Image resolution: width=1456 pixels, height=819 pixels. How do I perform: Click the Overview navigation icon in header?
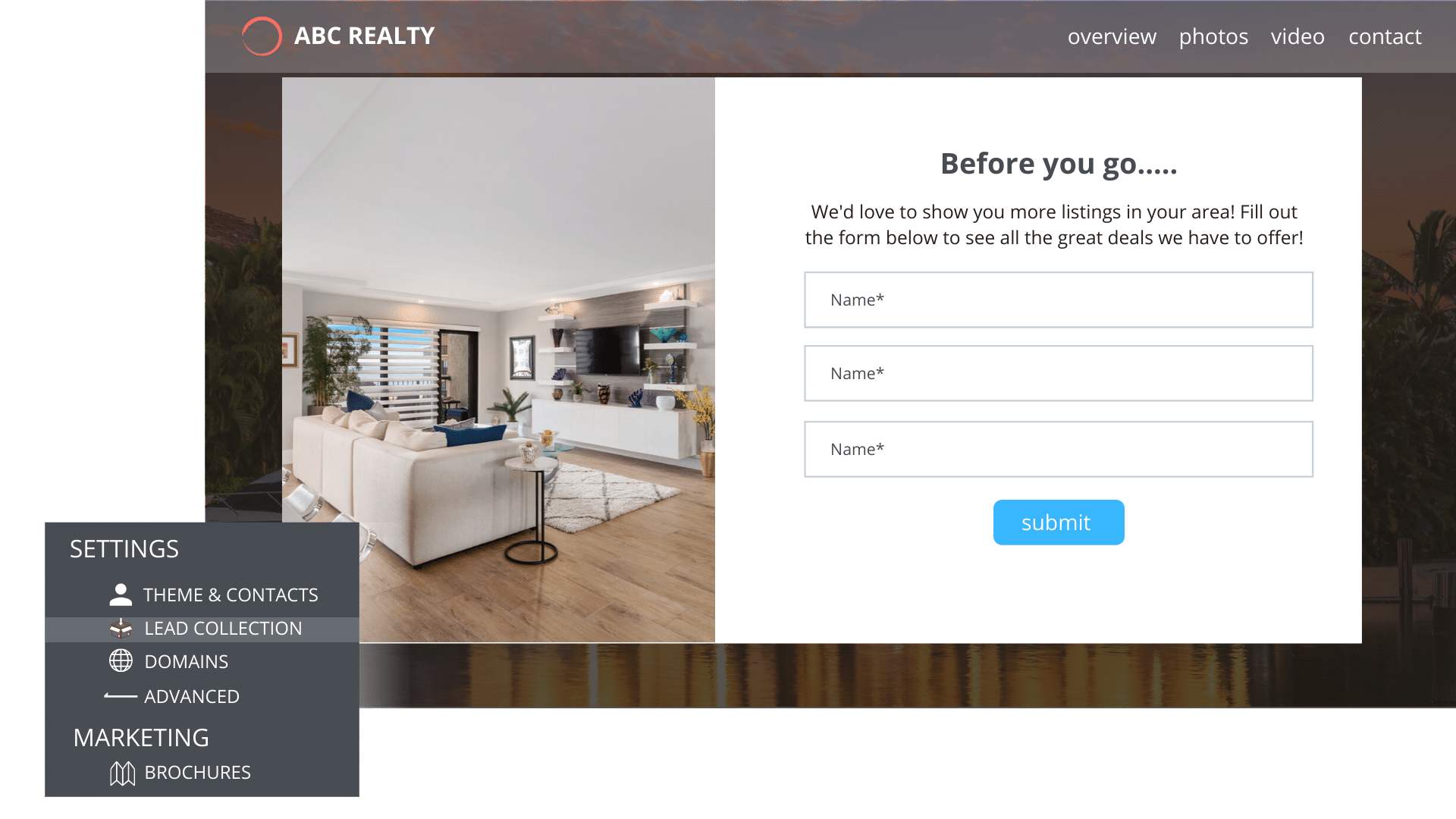(1112, 36)
